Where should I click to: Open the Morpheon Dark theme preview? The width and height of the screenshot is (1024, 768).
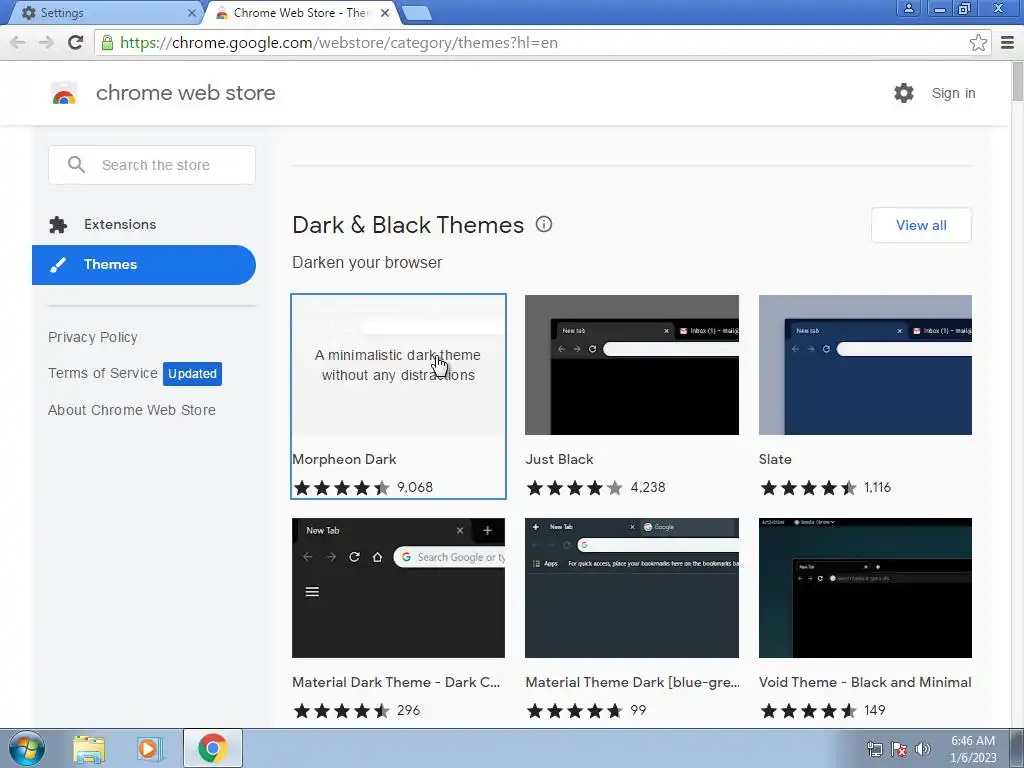coord(398,365)
